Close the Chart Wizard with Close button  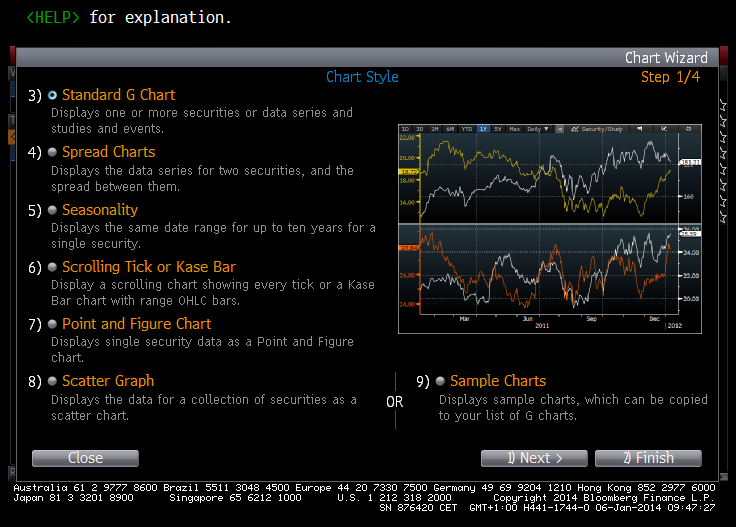click(85, 458)
